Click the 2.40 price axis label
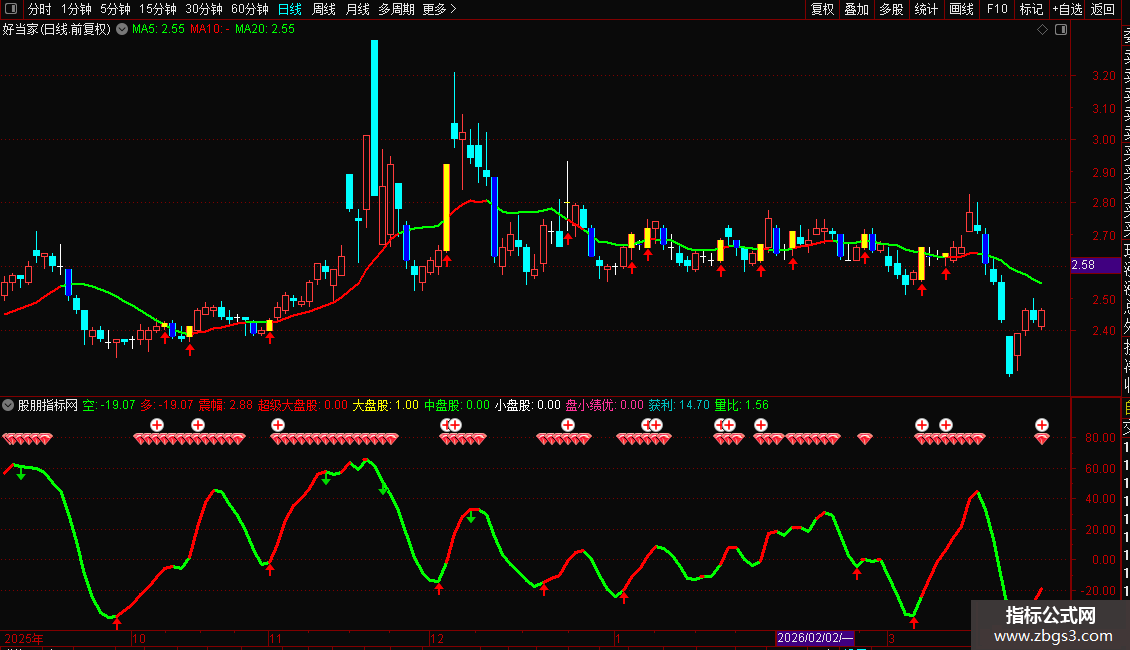Viewport: 1130px width, 650px height. pos(1104,331)
